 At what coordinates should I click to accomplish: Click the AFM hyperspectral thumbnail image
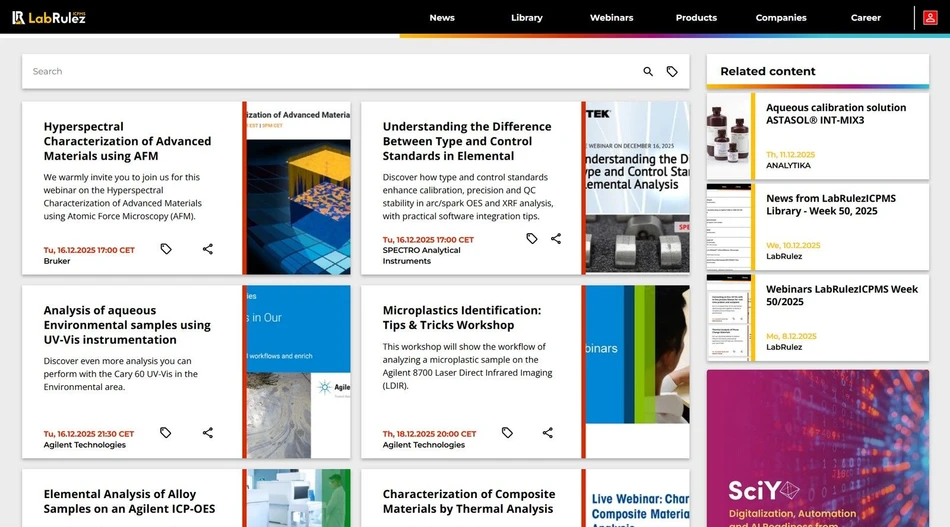[x=299, y=188]
